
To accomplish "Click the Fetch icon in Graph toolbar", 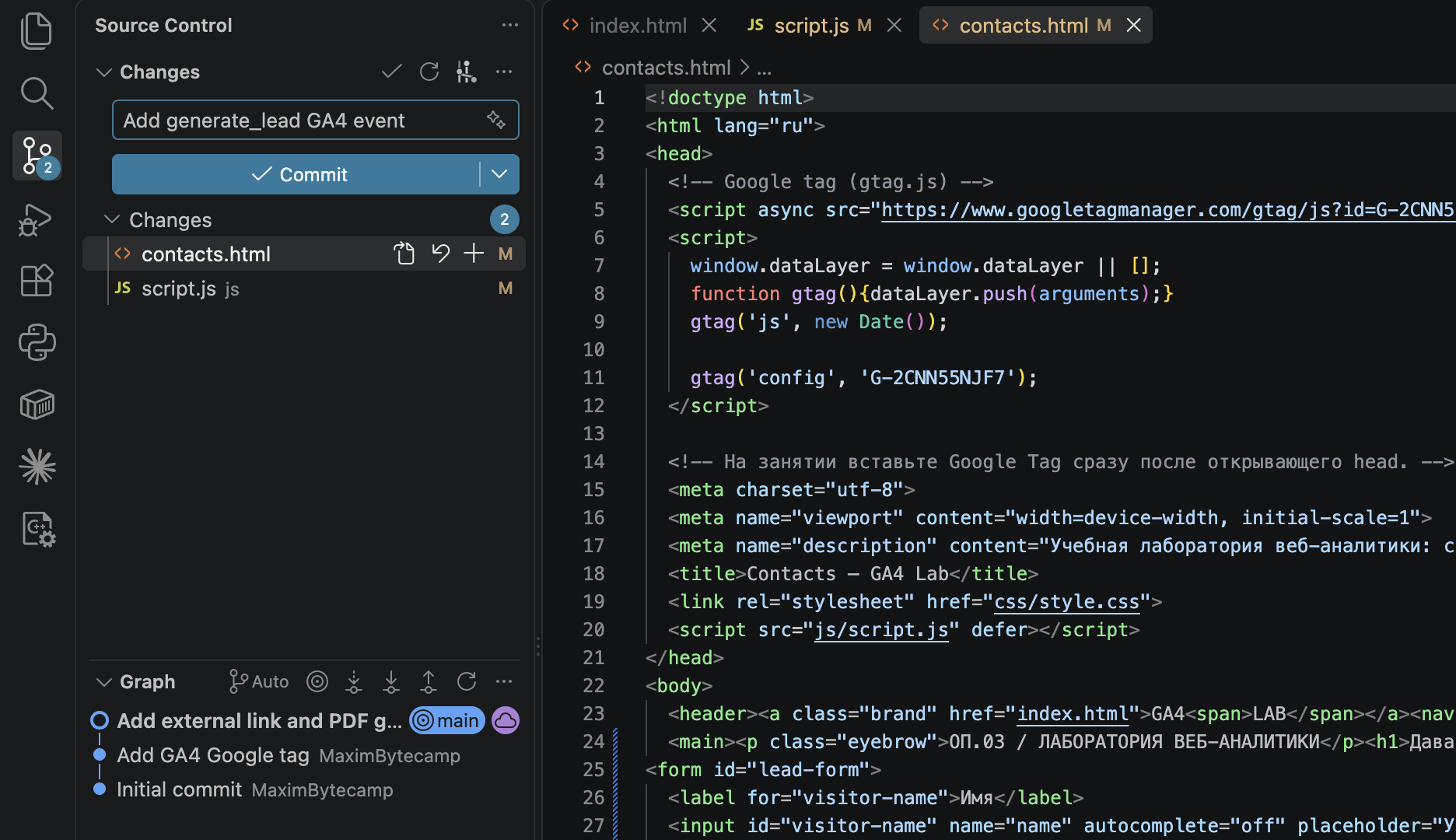I will tap(354, 681).
